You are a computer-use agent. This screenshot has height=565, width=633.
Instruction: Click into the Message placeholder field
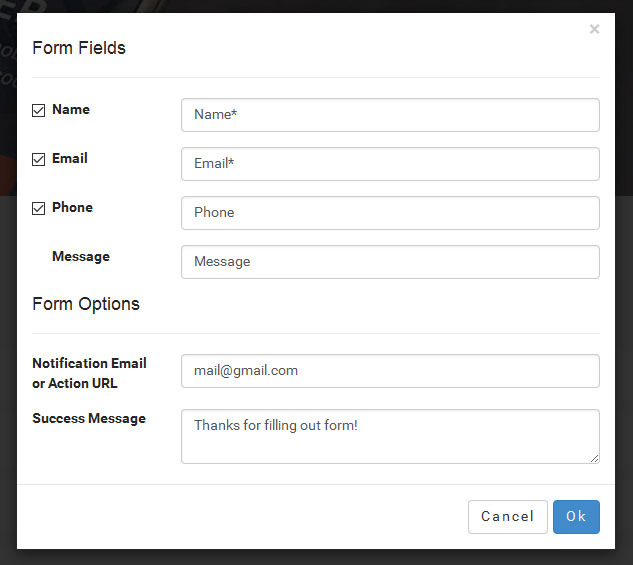(x=390, y=262)
